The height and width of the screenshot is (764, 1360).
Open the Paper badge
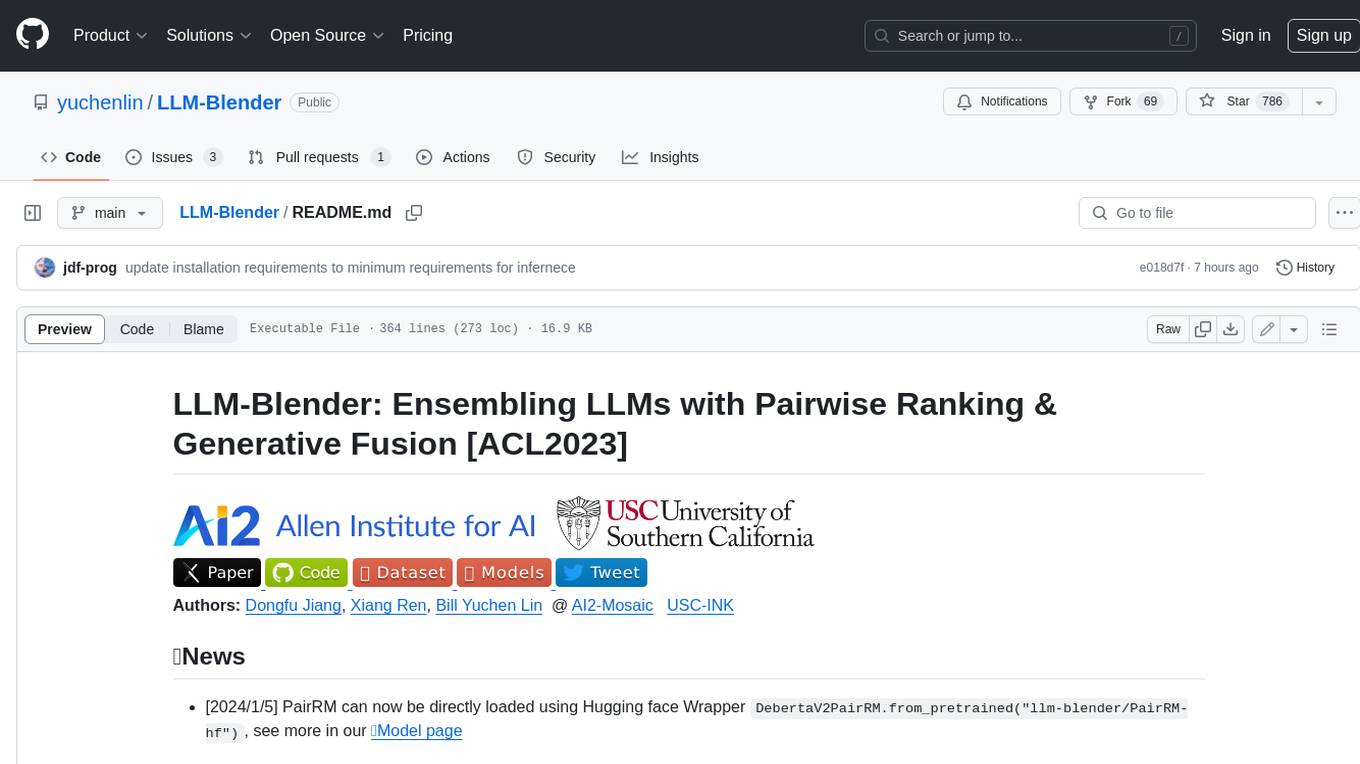[x=217, y=572]
